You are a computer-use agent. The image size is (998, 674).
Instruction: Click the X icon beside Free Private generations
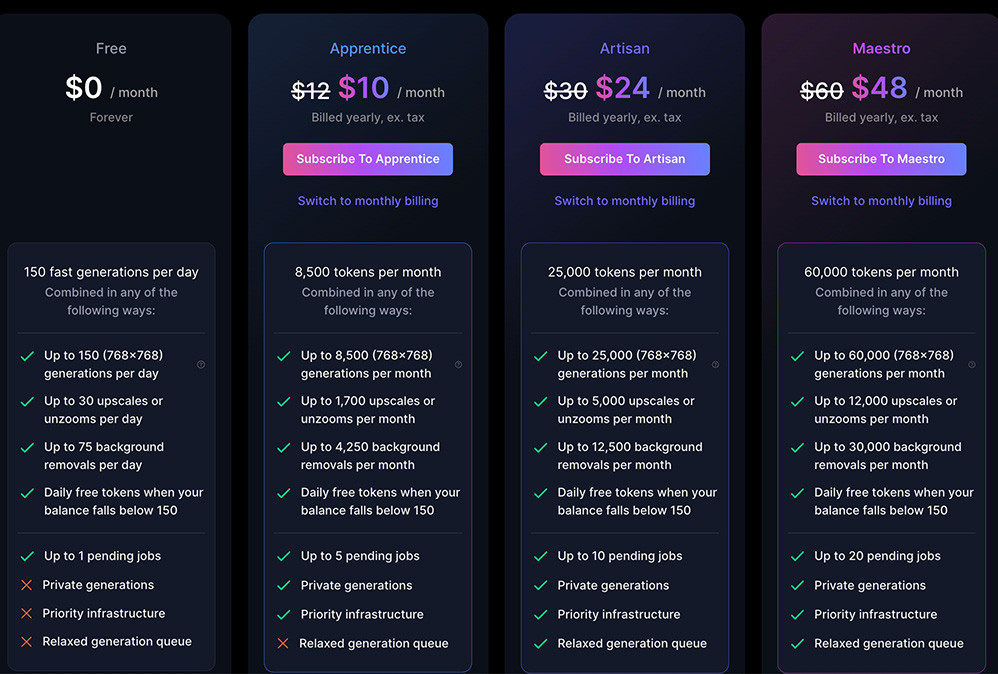pyautogui.click(x=27, y=585)
